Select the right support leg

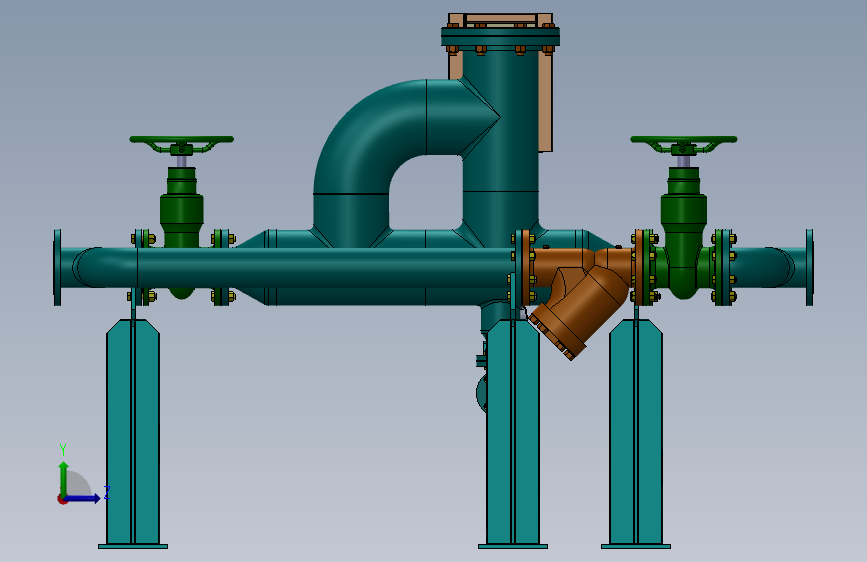click(636, 431)
